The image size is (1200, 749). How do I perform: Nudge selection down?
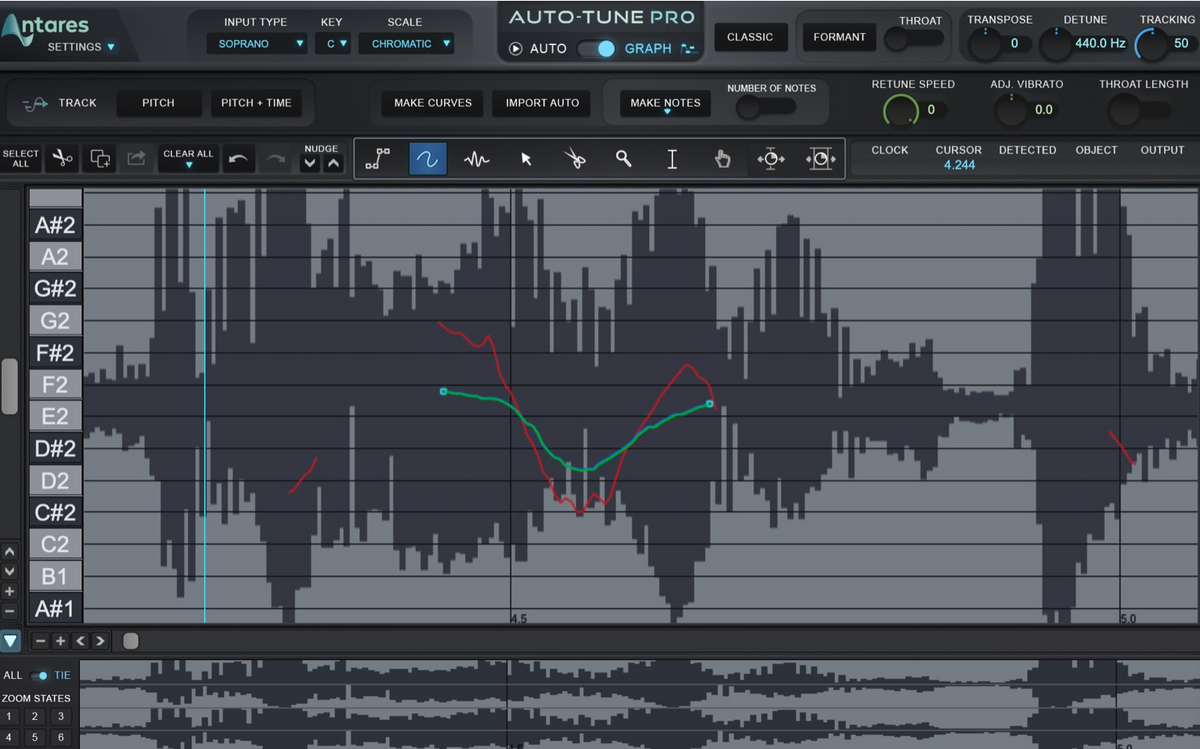[x=310, y=163]
